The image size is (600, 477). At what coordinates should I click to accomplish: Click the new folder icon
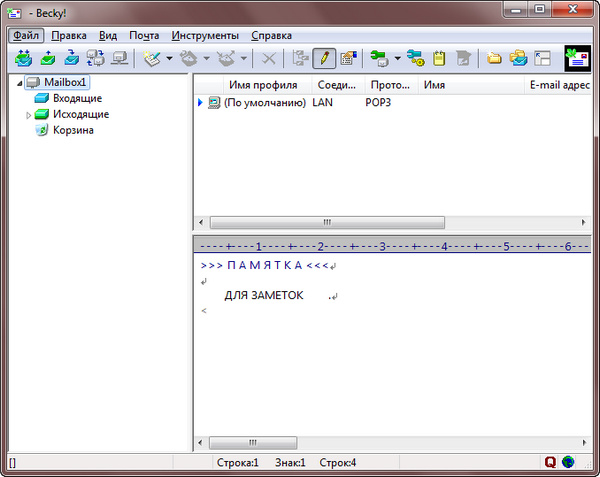pos(494,59)
